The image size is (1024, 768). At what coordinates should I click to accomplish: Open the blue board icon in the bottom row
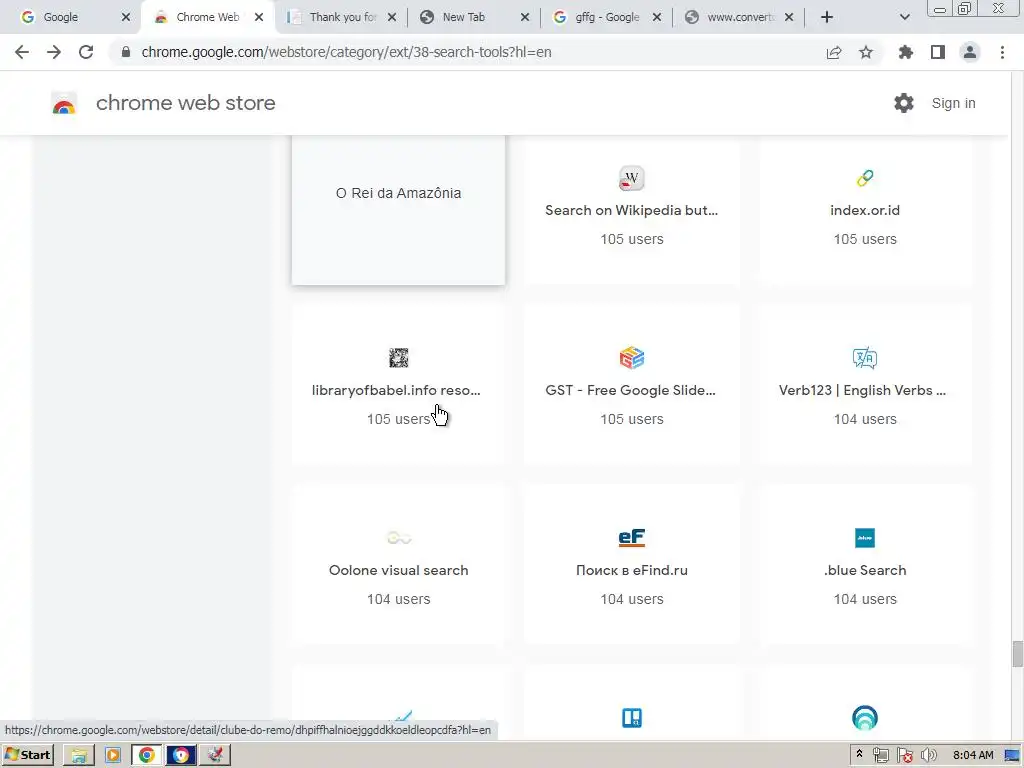pyautogui.click(x=632, y=718)
